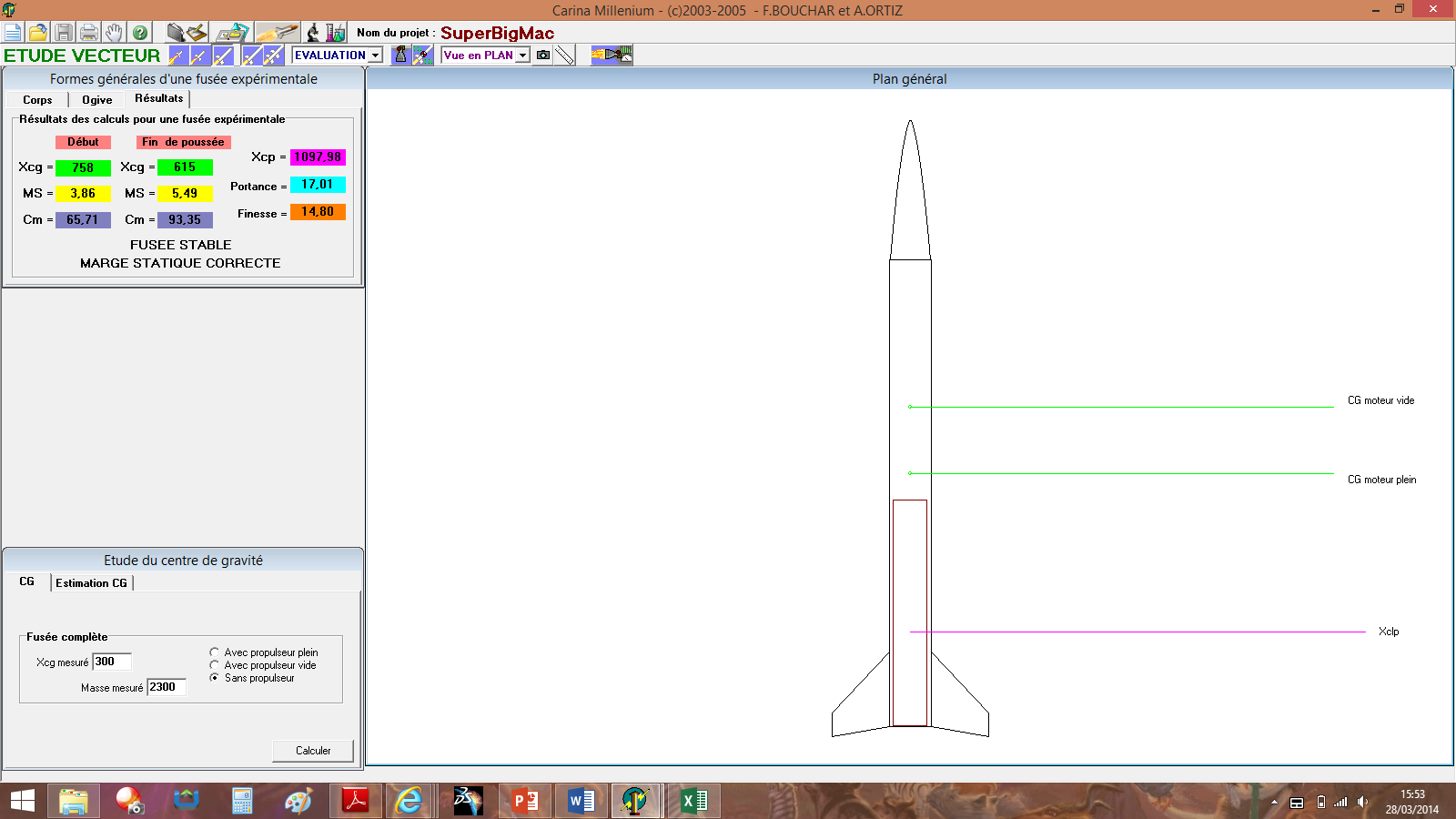
Task: Click the drafting desk lamp icon
Action: [x=233, y=33]
